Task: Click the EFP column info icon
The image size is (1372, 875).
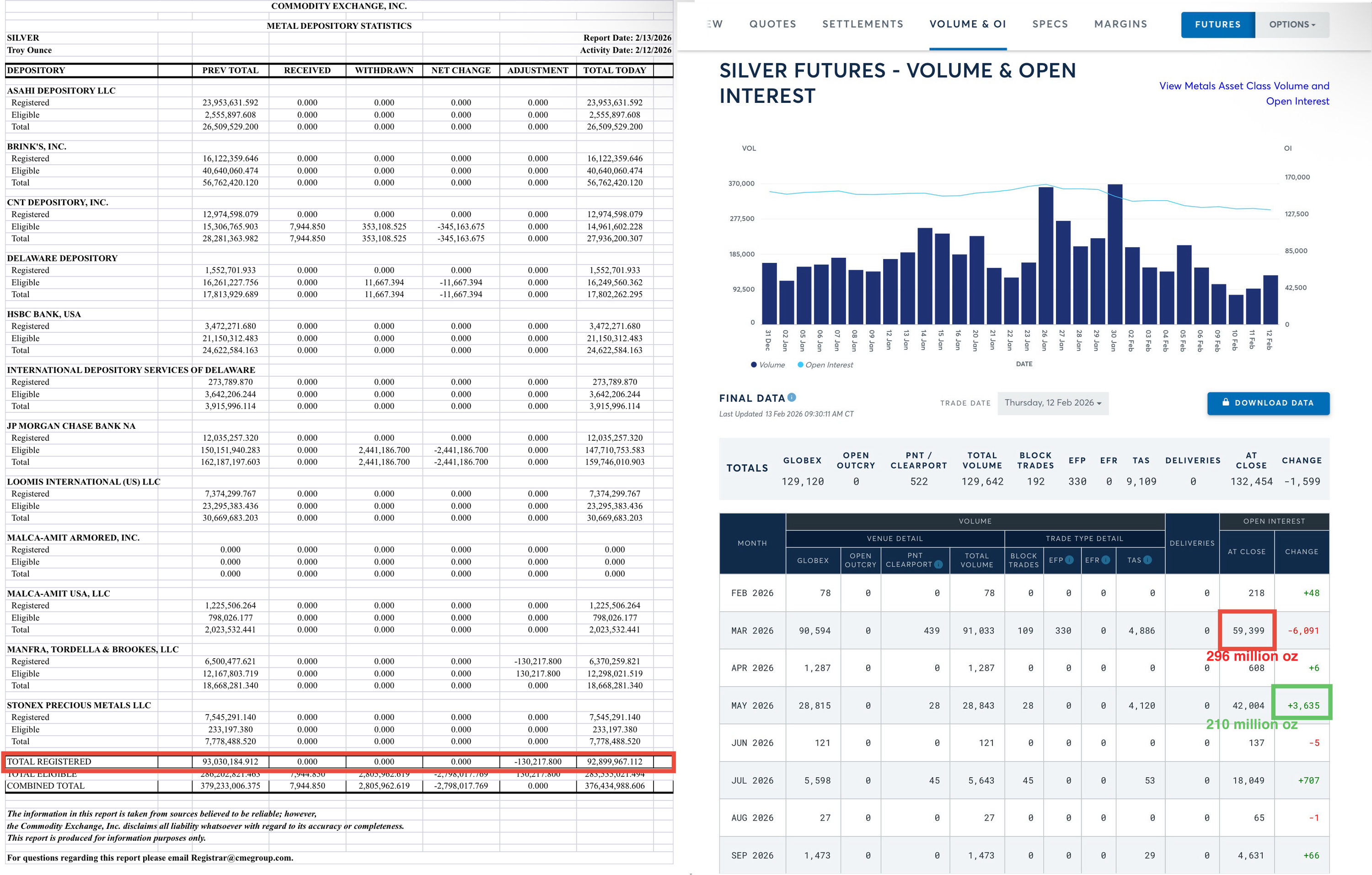Action: [x=1069, y=560]
